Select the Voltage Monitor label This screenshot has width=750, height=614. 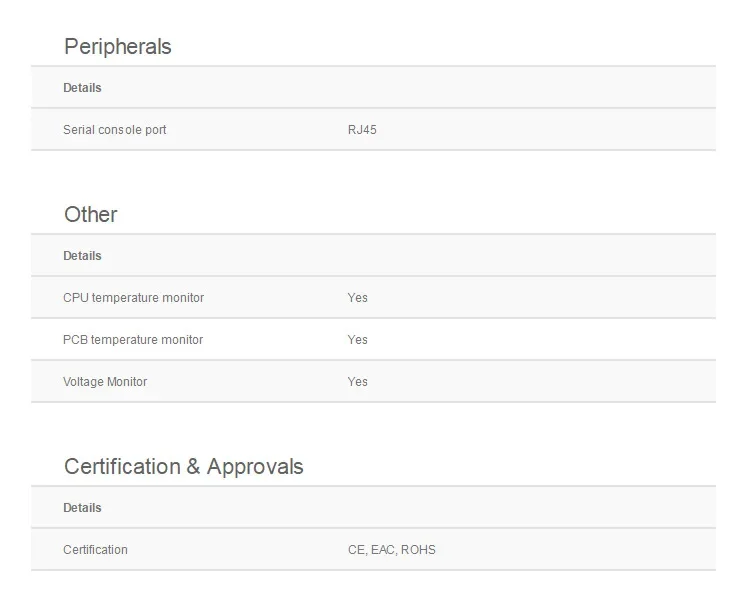[105, 382]
